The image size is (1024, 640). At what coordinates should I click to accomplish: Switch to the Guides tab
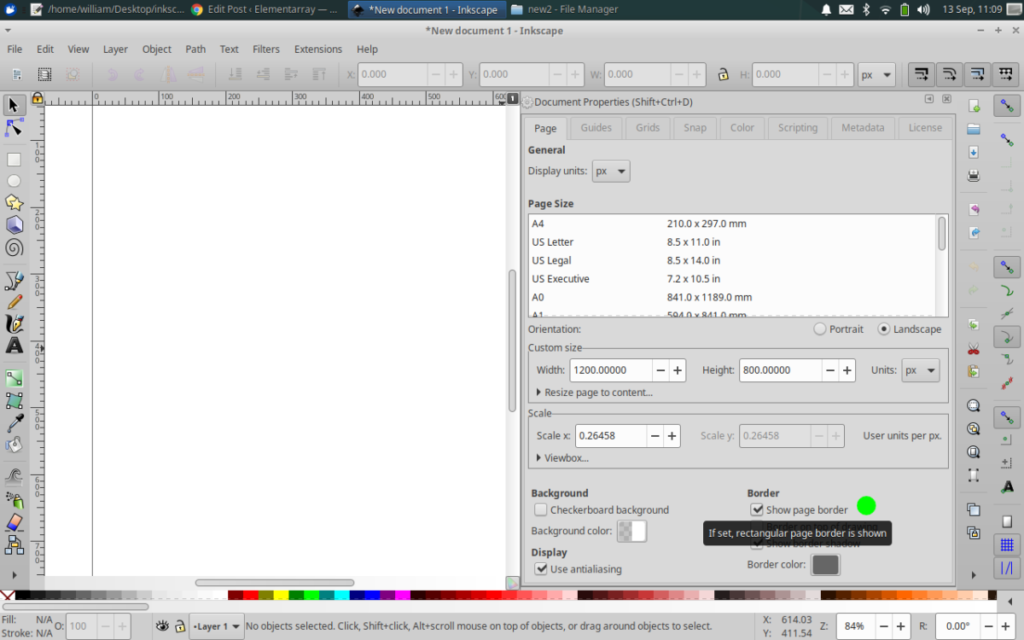pos(595,127)
